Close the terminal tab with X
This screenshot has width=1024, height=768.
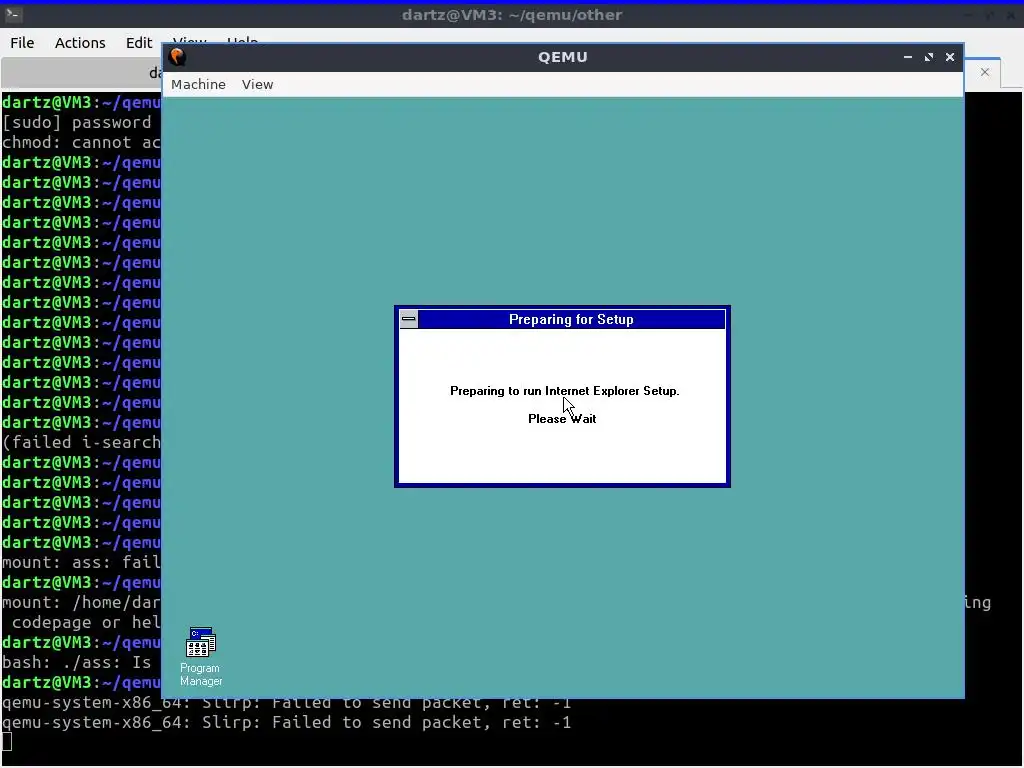point(985,72)
